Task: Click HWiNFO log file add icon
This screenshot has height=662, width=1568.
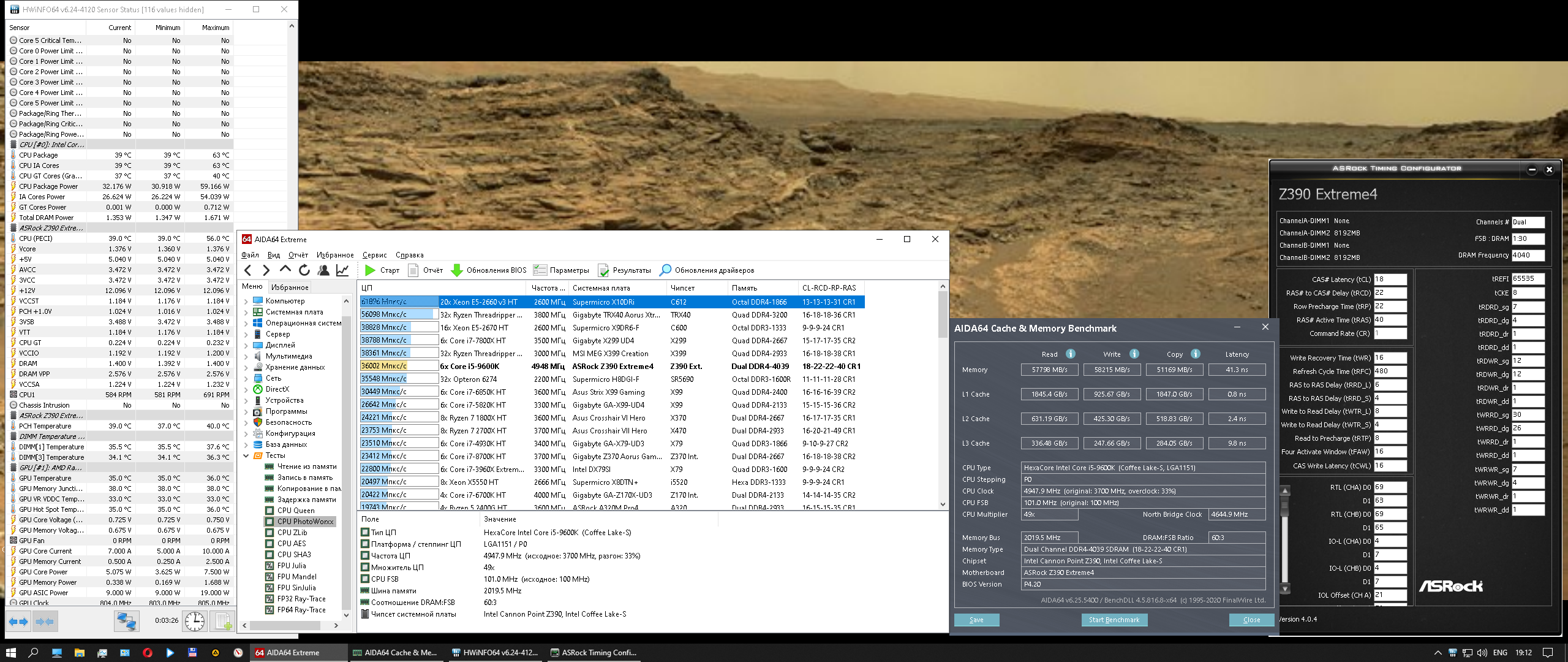Action: click(222, 622)
